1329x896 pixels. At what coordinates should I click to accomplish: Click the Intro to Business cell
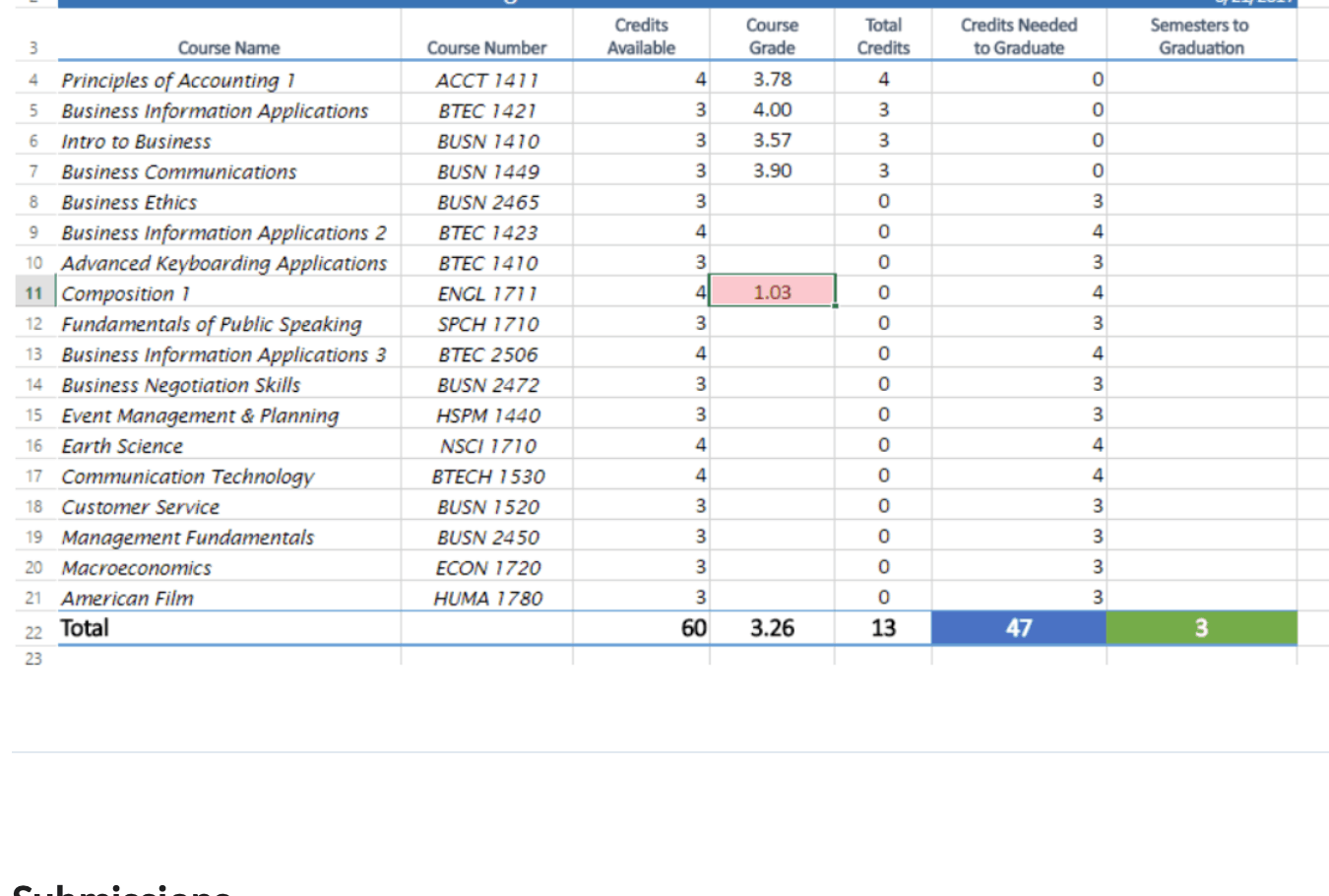(x=228, y=140)
